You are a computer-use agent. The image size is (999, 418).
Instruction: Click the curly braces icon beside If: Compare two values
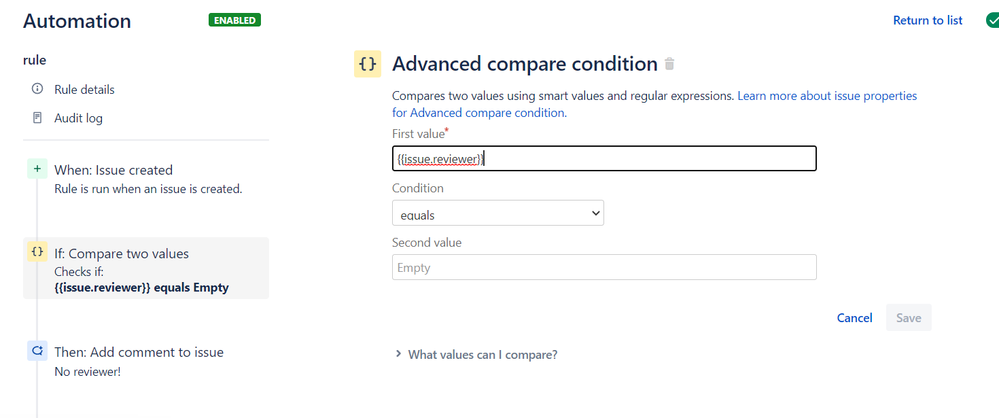[x=37, y=252]
